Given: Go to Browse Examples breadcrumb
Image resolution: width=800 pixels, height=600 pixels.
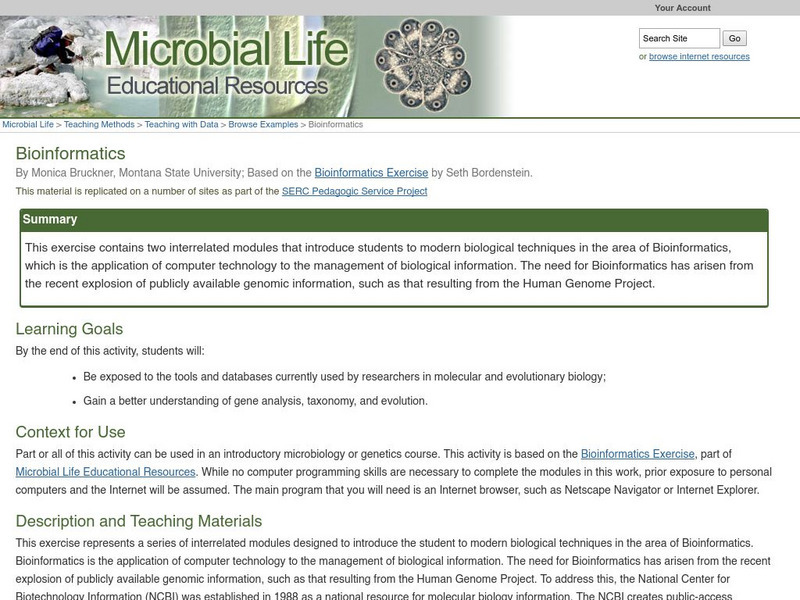Looking at the screenshot, I should 263,124.
